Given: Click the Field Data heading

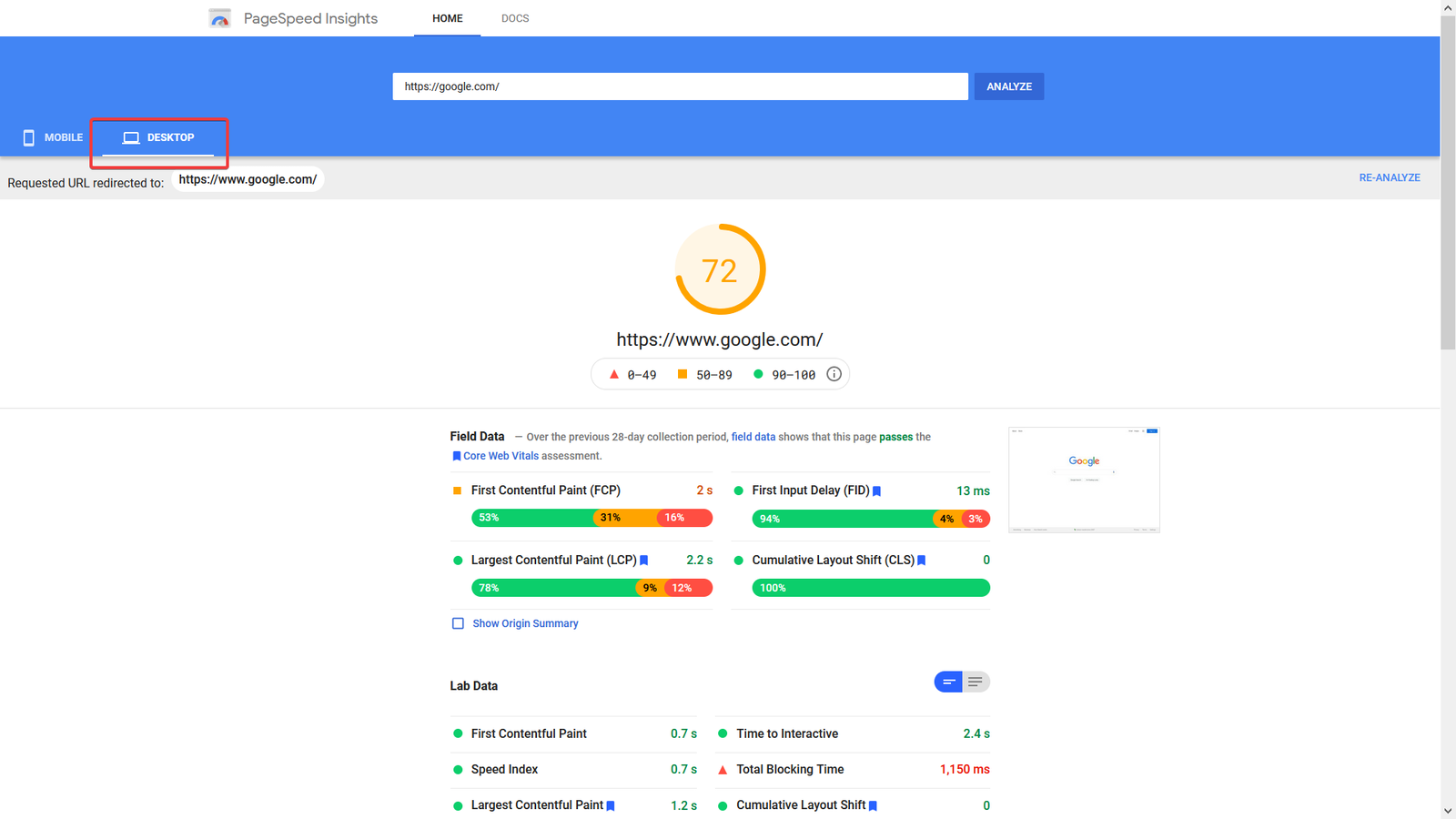Looking at the screenshot, I should tap(477, 437).
